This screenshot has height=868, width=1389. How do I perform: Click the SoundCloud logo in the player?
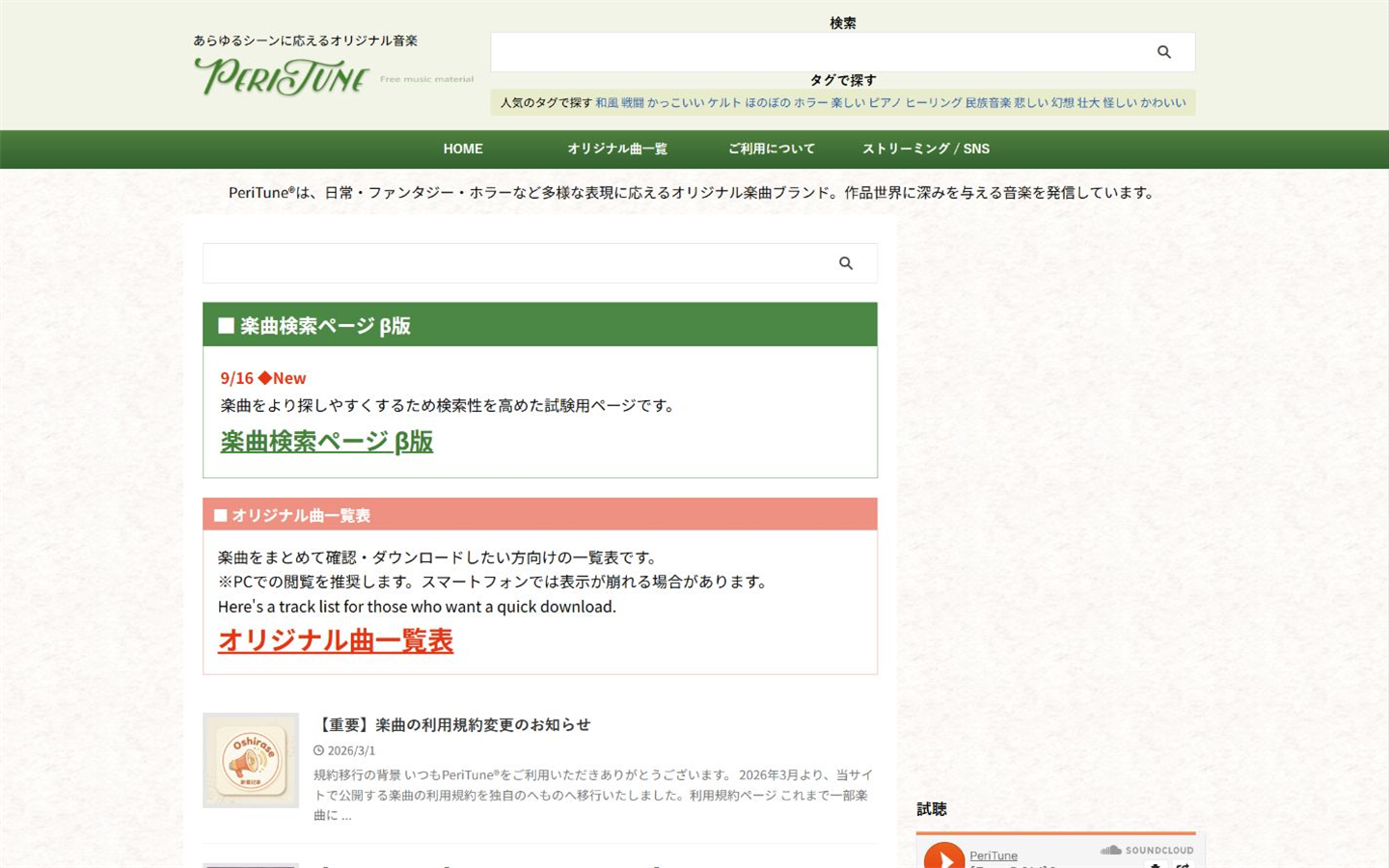1147,850
